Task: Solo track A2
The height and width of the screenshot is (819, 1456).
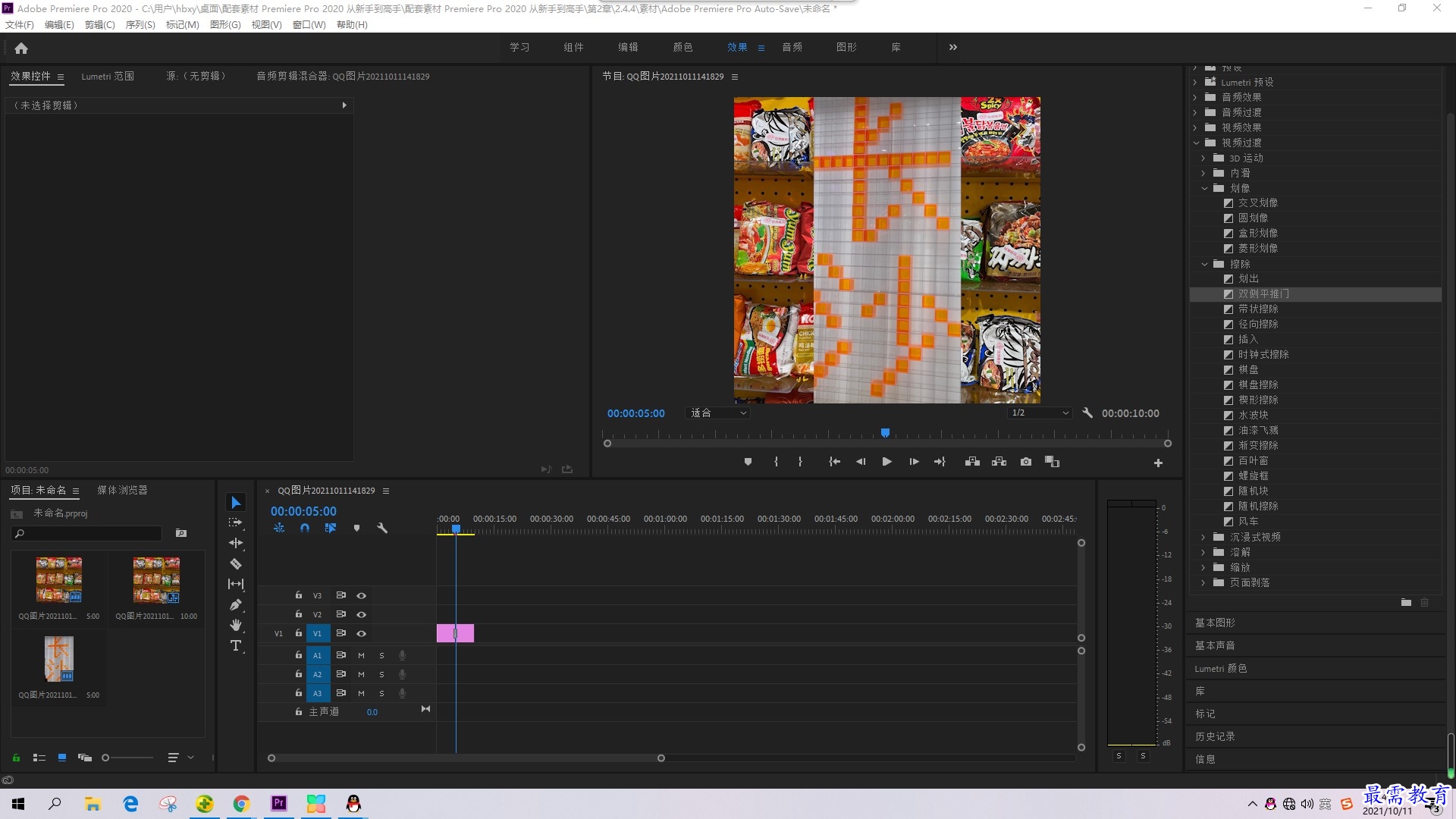Action: (381, 674)
